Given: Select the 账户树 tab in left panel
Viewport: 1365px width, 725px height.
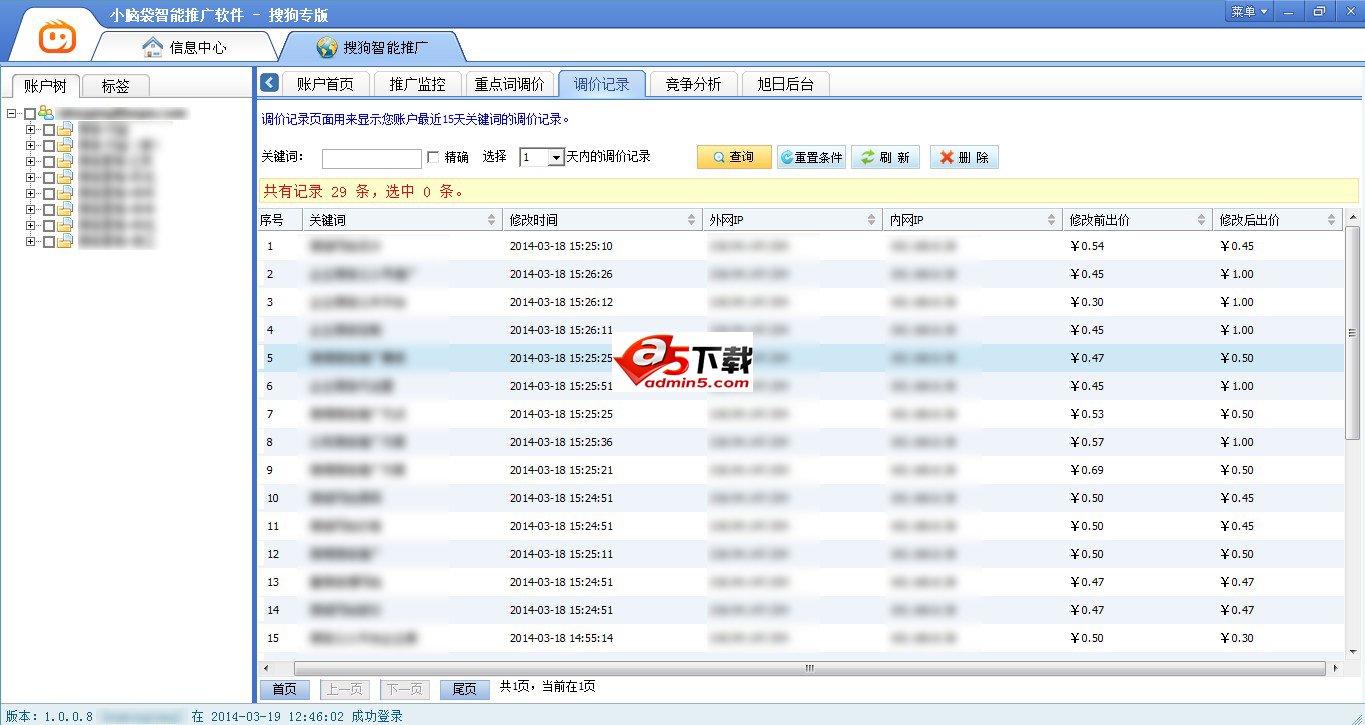Looking at the screenshot, I should click(45, 85).
